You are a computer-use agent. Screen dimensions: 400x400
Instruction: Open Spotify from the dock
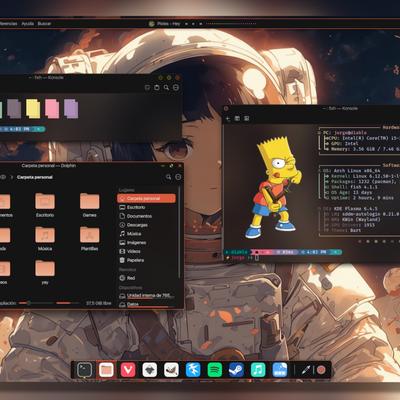(x=215, y=370)
